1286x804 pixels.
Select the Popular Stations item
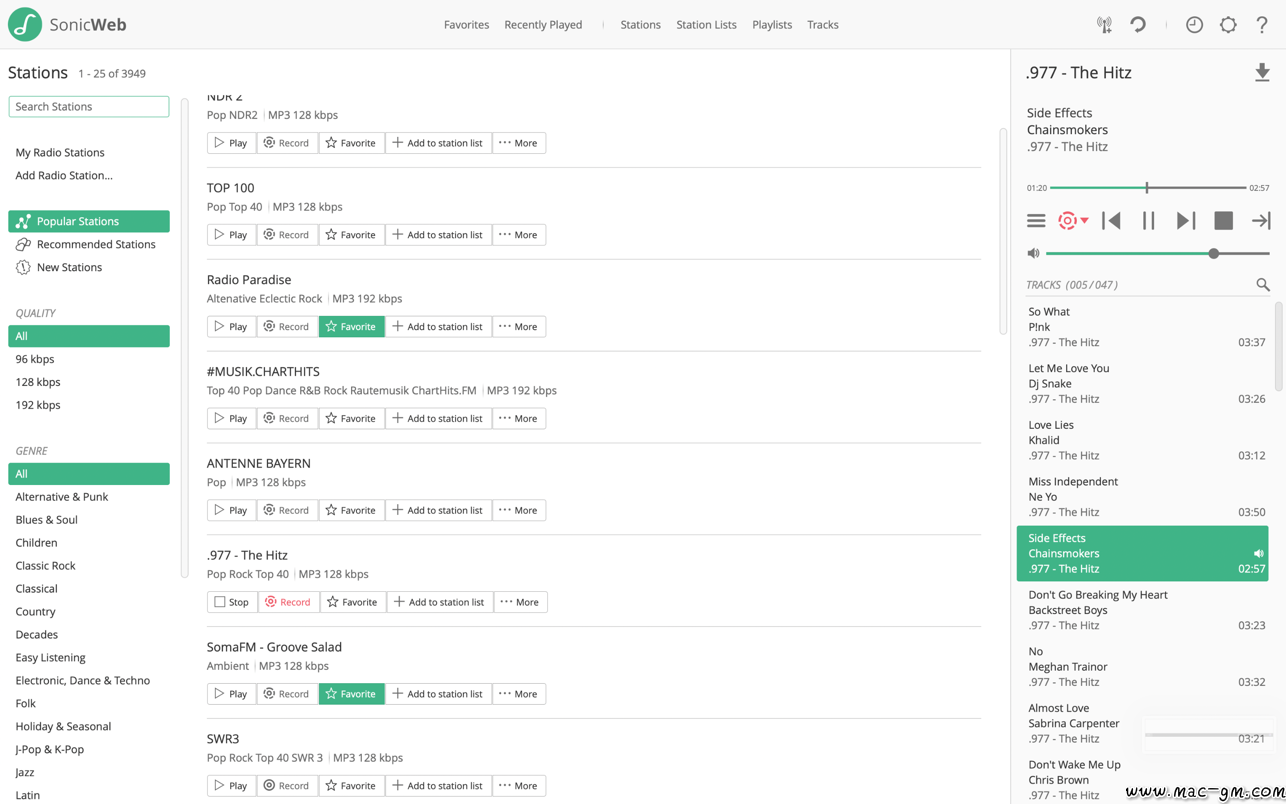coord(89,222)
